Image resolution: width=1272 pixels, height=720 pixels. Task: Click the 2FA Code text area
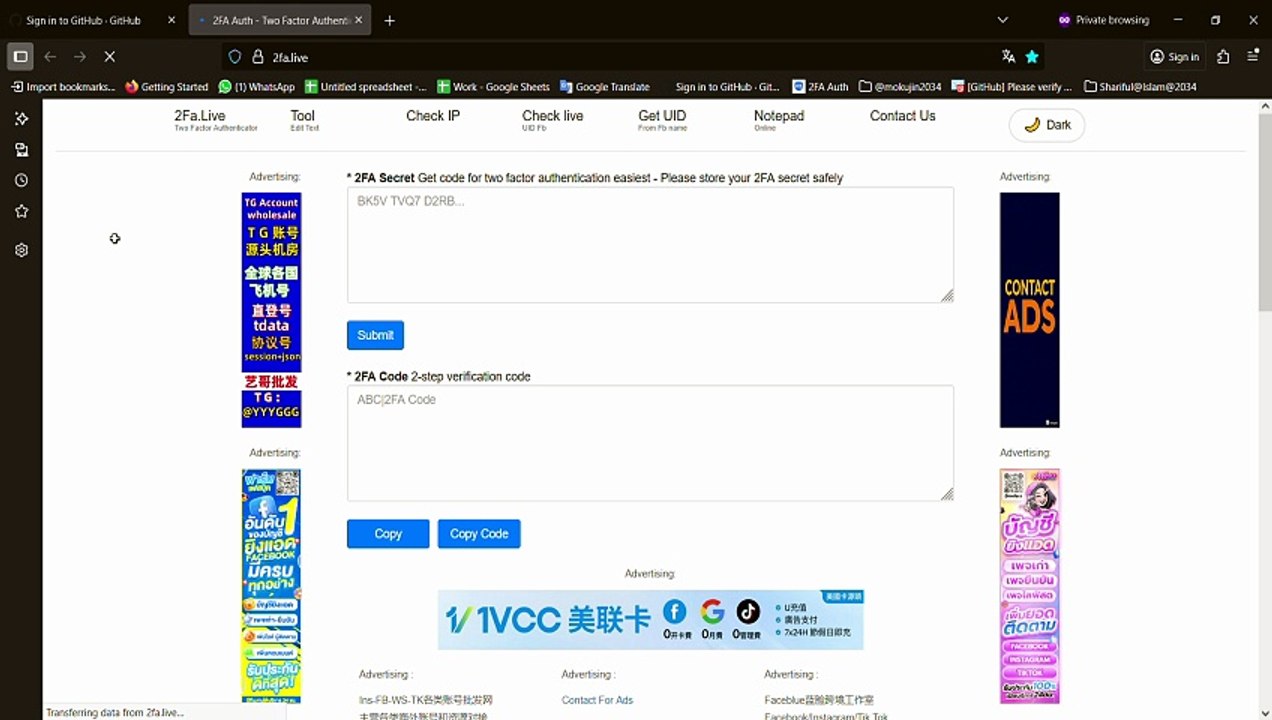tap(650, 443)
